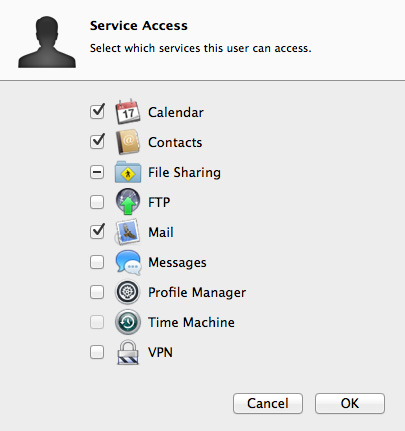This screenshot has width=405, height=431.
Task: Click the Contacts address book icon
Action: click(x=128, y=142)
